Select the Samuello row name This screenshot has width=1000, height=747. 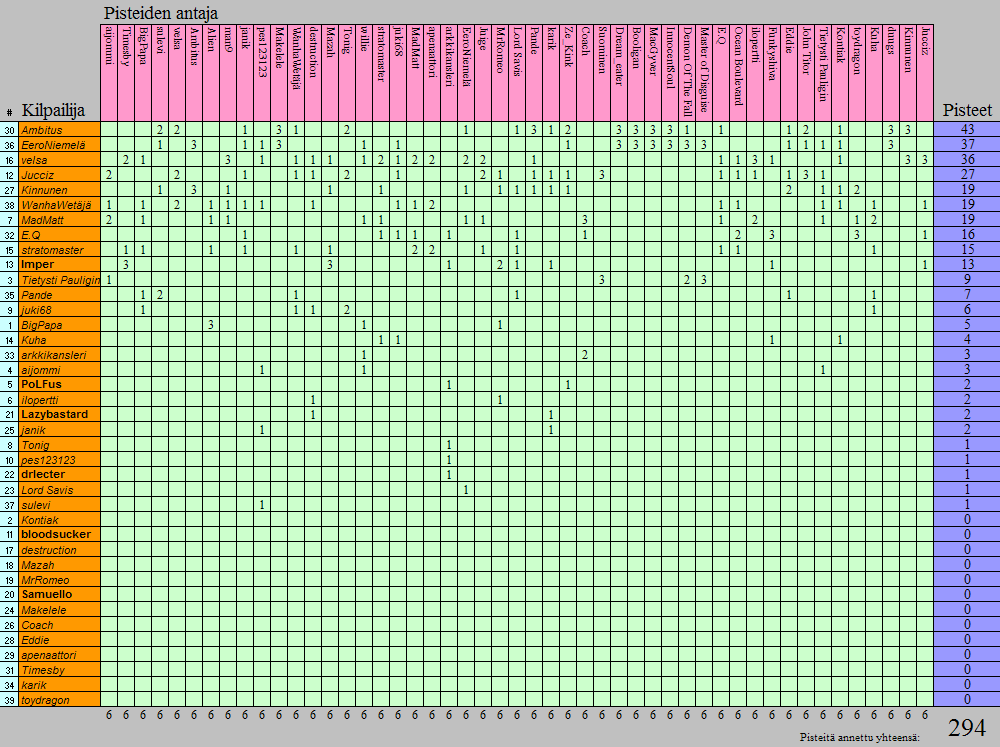click(59, 595)
